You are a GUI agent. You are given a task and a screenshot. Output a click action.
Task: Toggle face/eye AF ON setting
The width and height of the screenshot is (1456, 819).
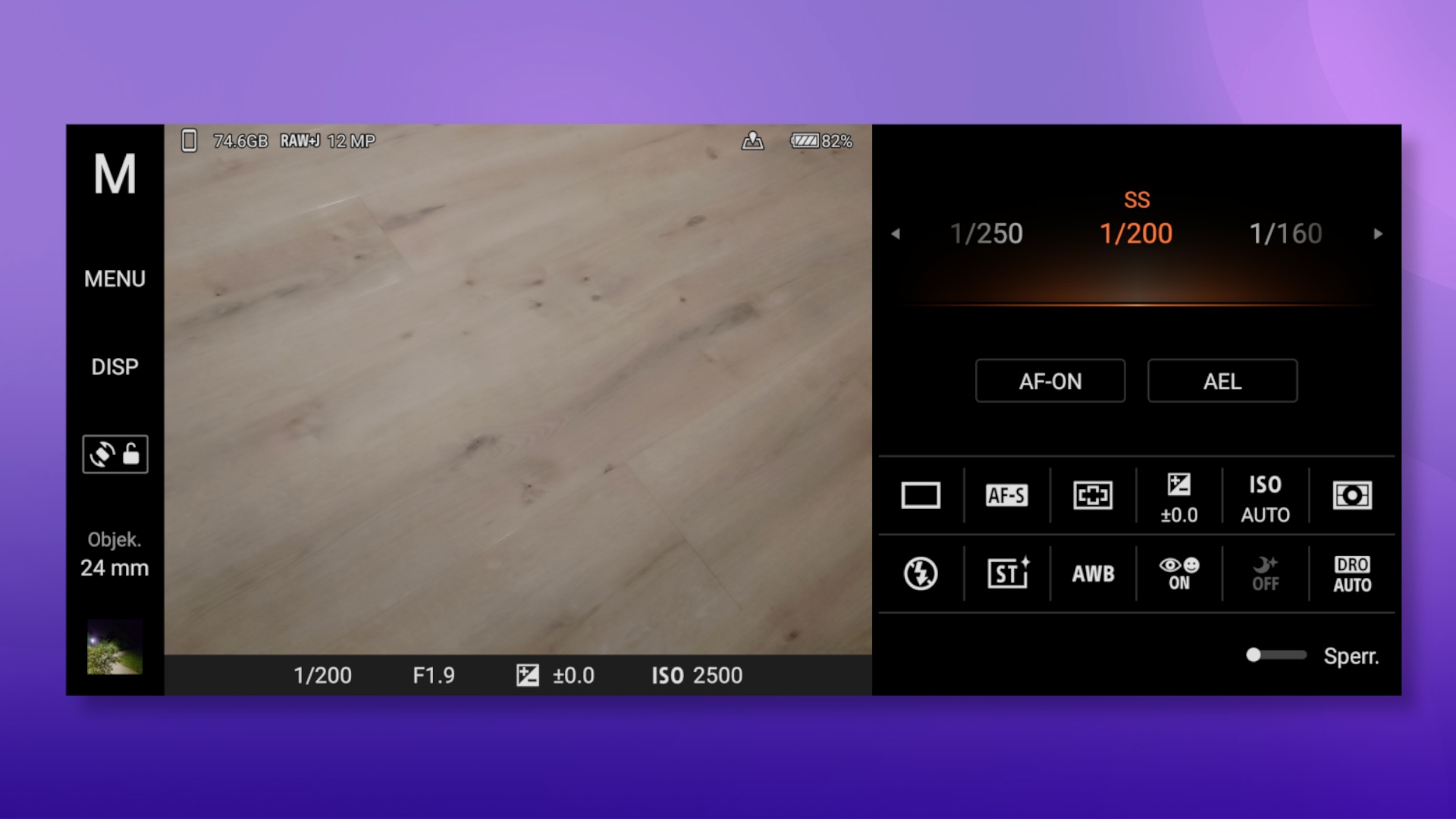[1179, 574]
